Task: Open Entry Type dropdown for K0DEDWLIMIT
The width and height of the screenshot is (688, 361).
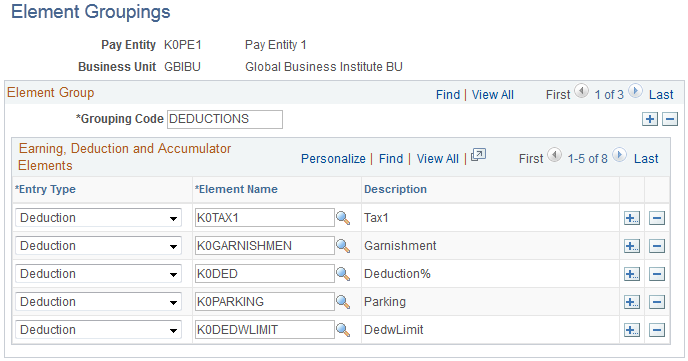Action: pyautogui.click(x=98, y=330)
